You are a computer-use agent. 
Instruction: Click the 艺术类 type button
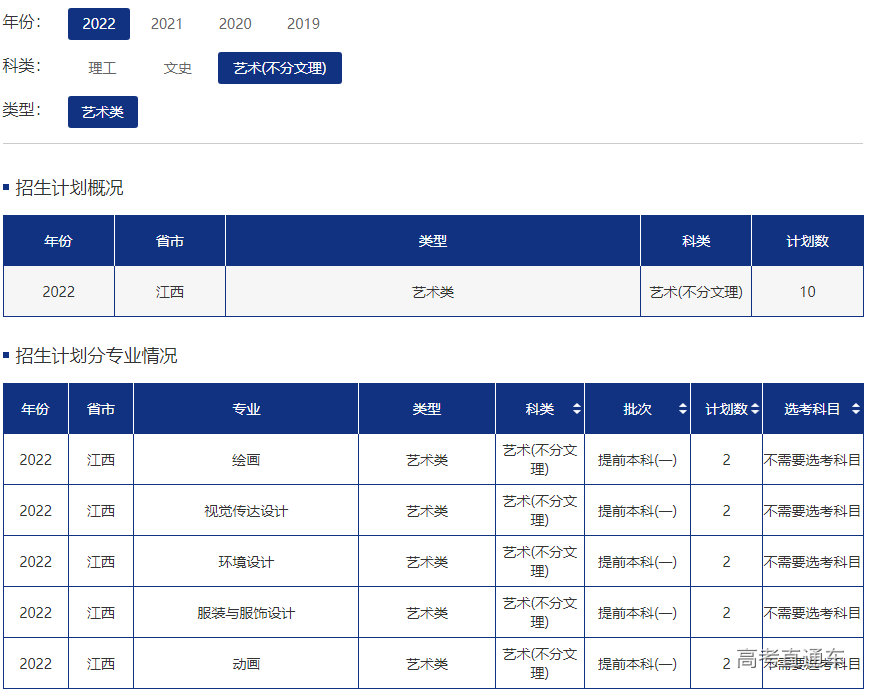tap(103, 112)
